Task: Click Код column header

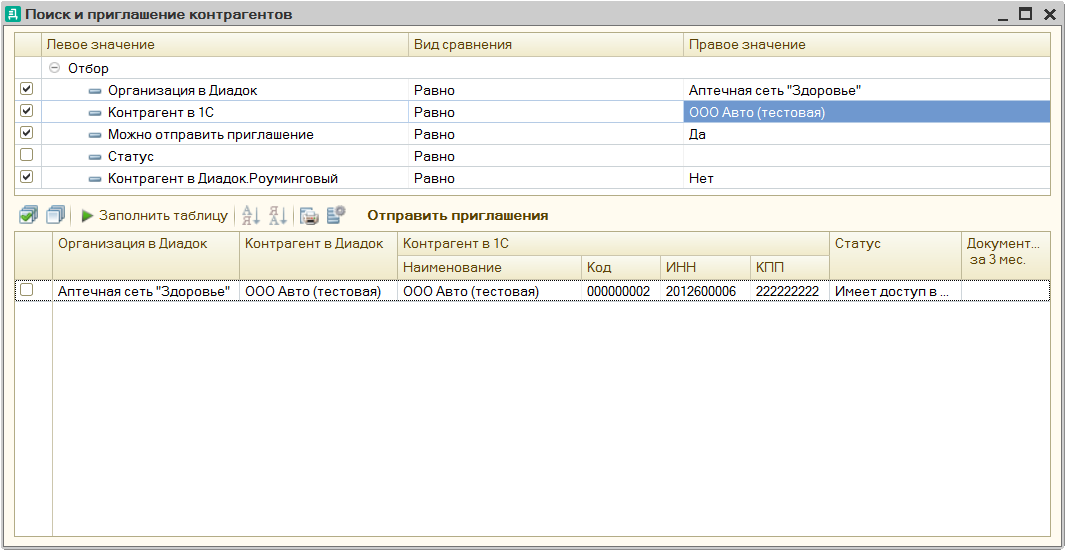Action: tap(620, 267)
